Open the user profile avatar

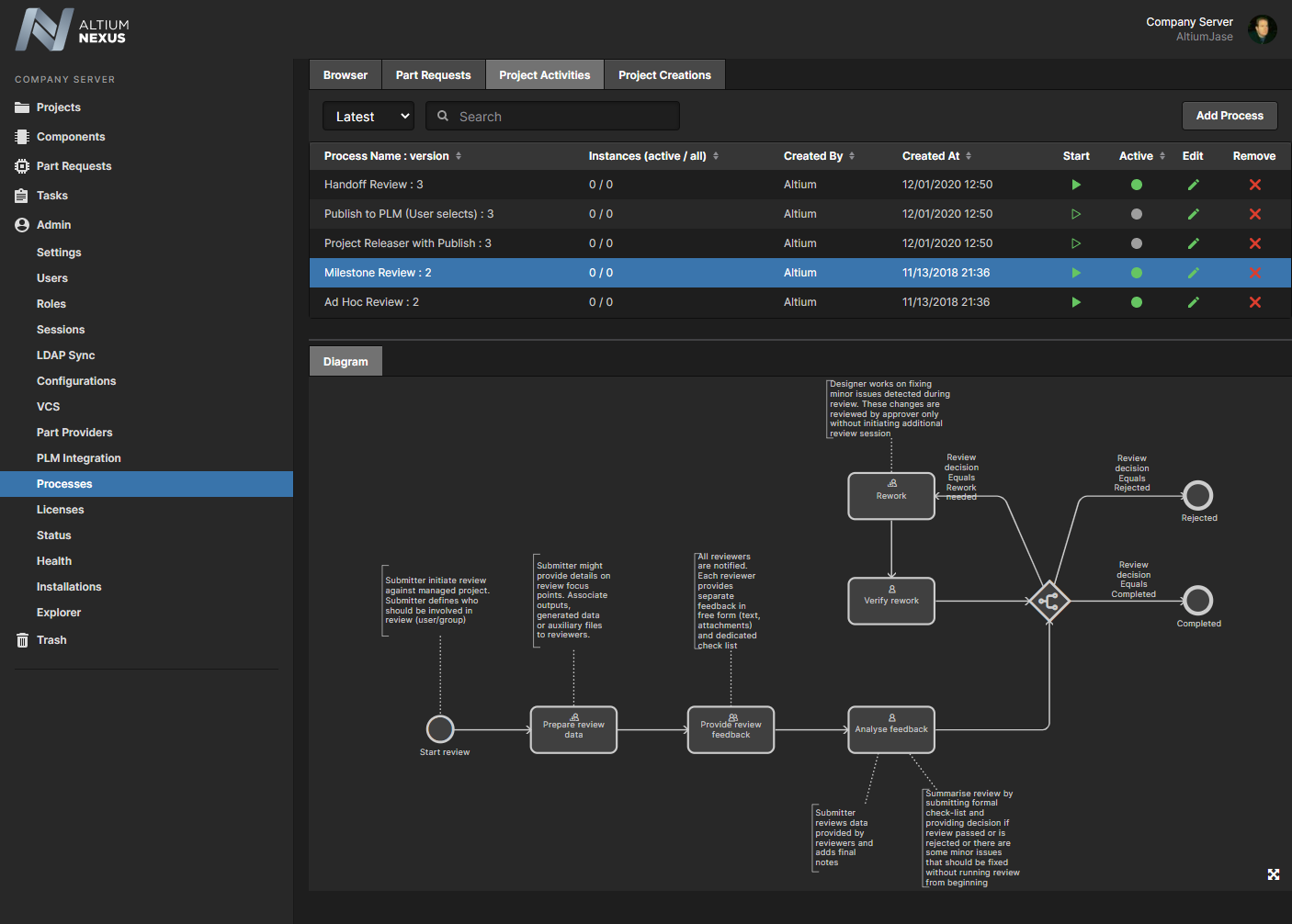tap(1262, 29)
